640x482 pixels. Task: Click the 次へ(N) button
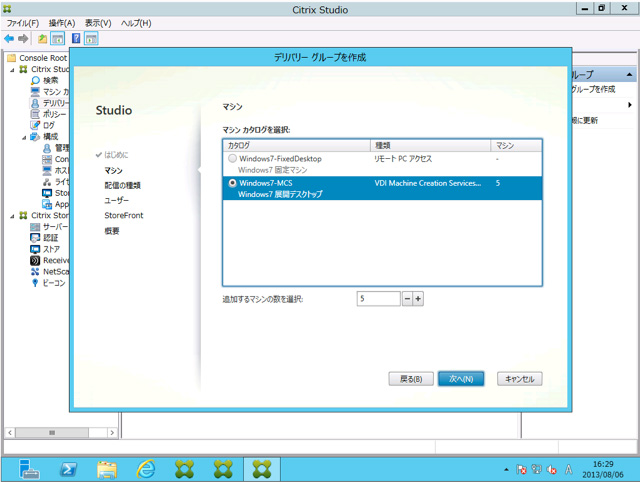[x=461, y=379]
